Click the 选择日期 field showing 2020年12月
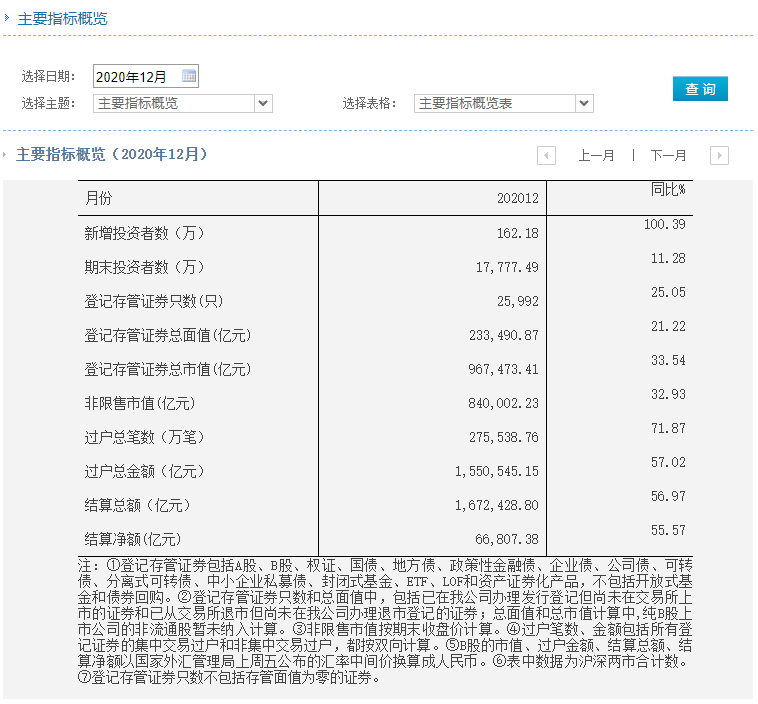758x704 pixels. click(x=136, y=76)
